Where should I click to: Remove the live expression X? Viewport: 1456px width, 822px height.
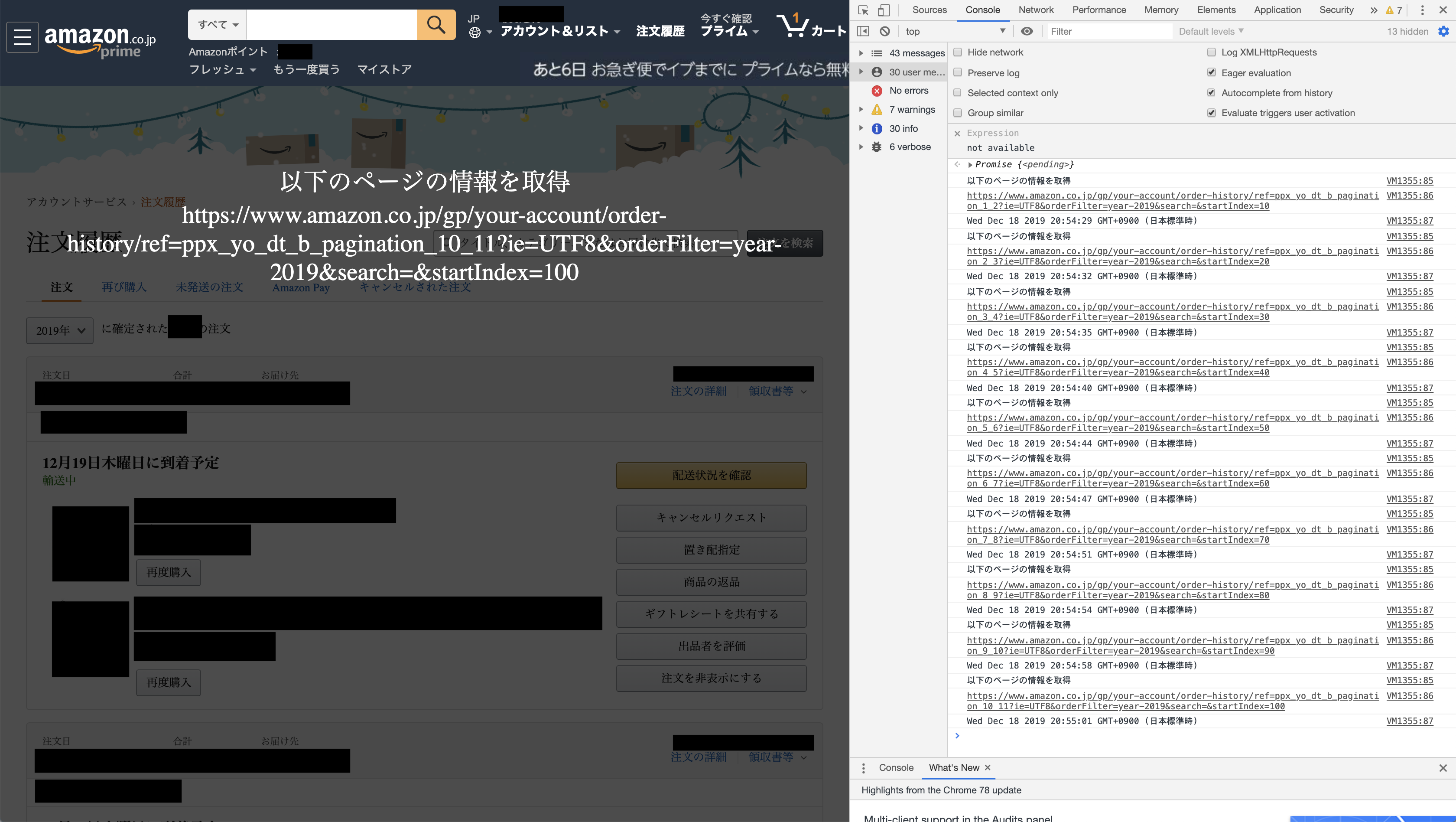coord(957,134)
